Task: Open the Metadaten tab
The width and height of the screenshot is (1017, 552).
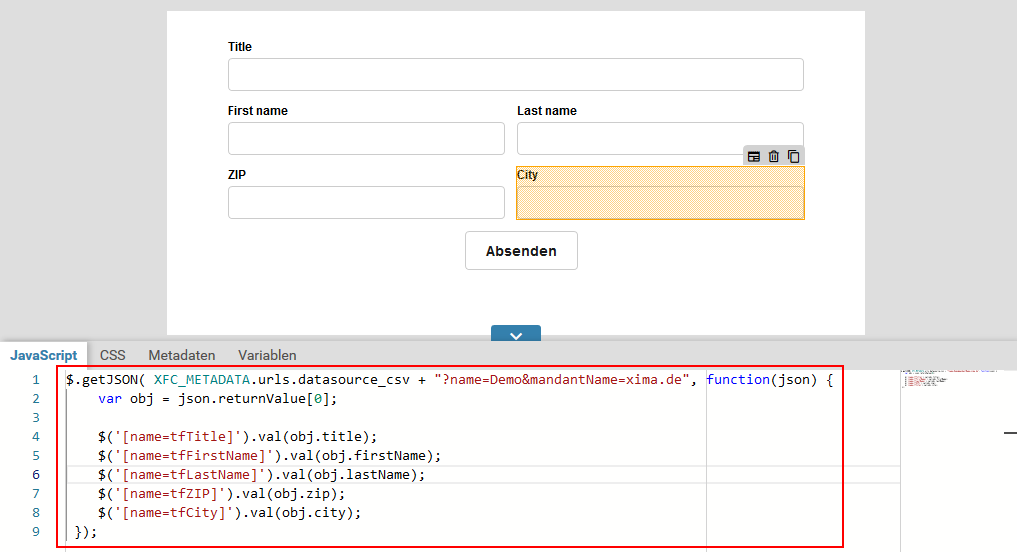Action: click(181, 355)
